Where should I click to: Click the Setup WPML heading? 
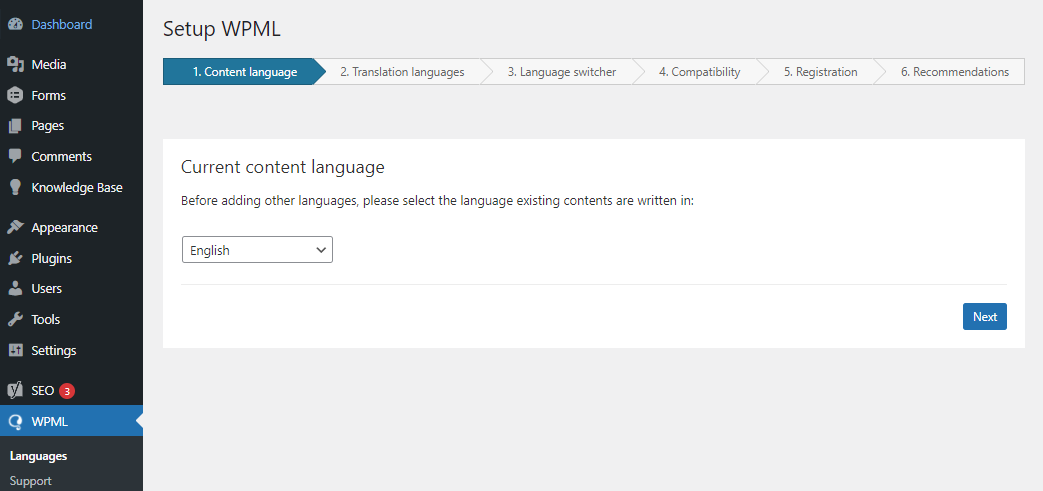pyautogui.click(x=222, y=29)
